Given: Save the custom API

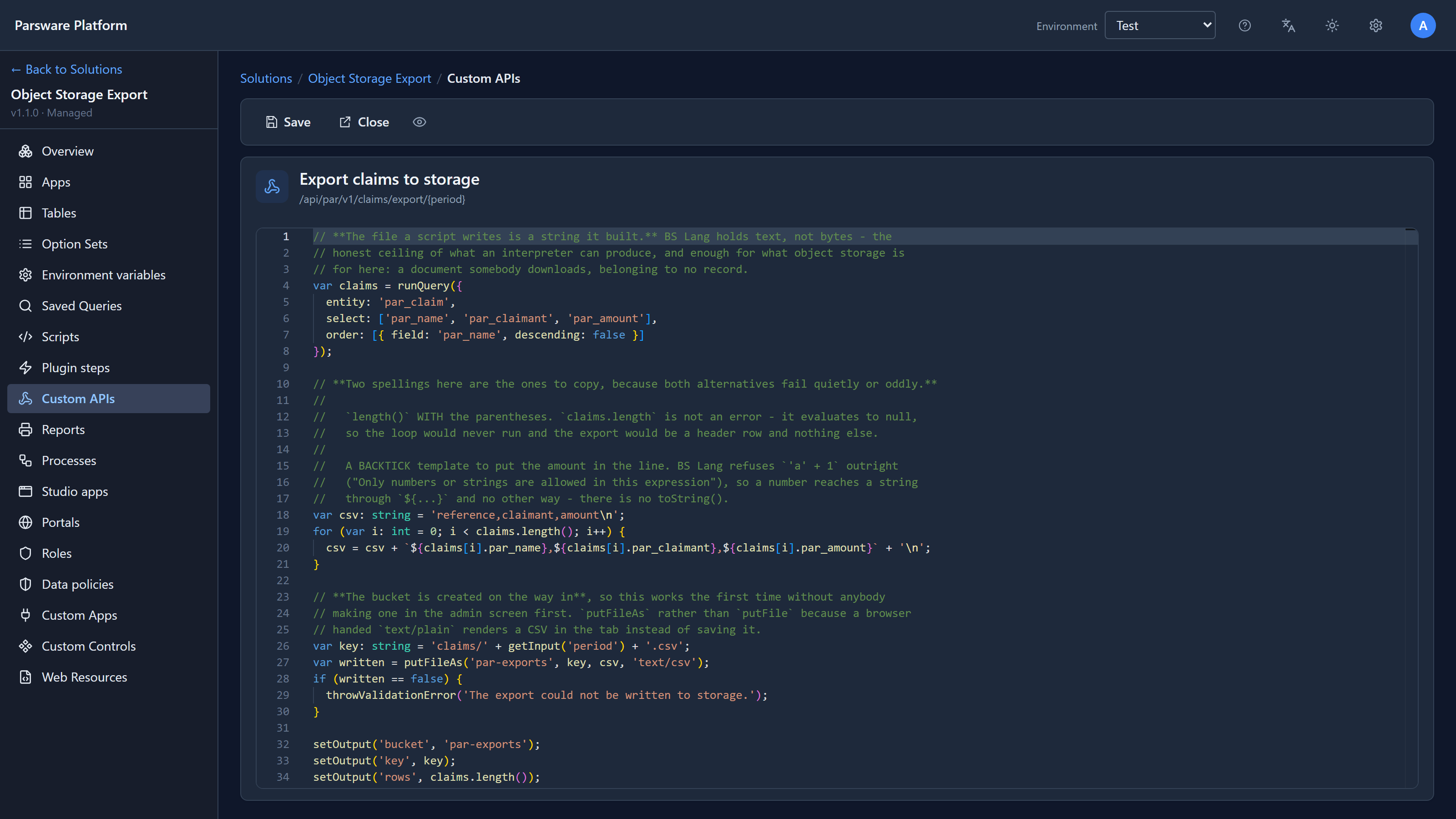Looking at the screenshot, I should click(288, 122).
